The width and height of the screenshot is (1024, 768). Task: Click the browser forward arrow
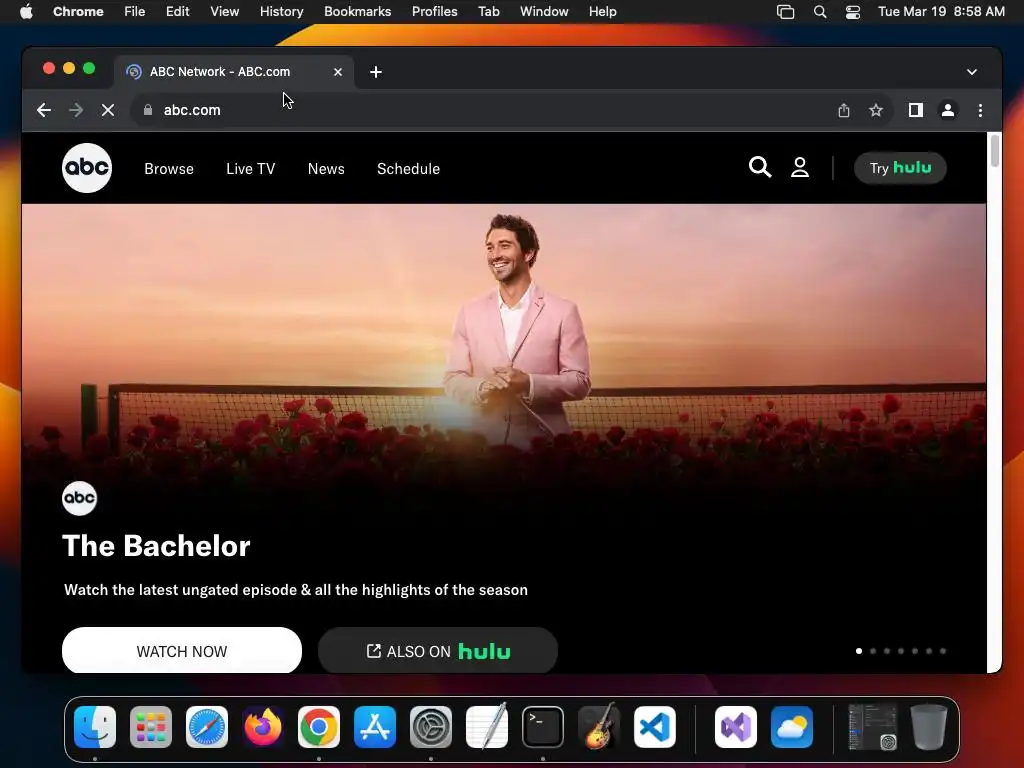(x=76, y=110)
